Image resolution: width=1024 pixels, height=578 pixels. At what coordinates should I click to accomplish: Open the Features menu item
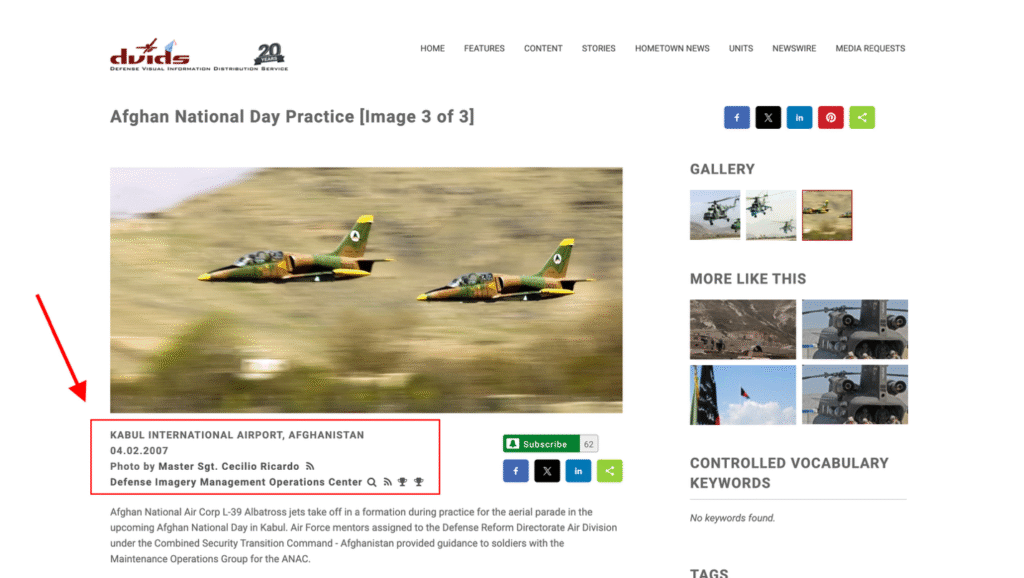pyautogui.click(x=485, y=48)
